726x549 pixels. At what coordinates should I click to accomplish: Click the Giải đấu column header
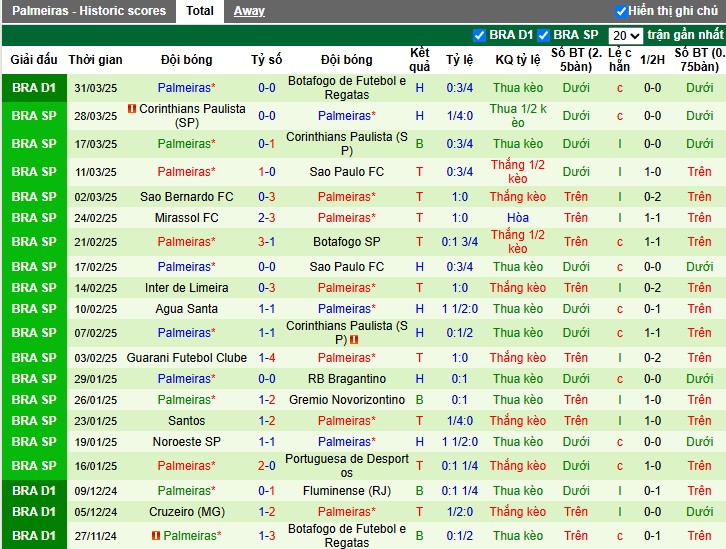click(x=34, y=60)
